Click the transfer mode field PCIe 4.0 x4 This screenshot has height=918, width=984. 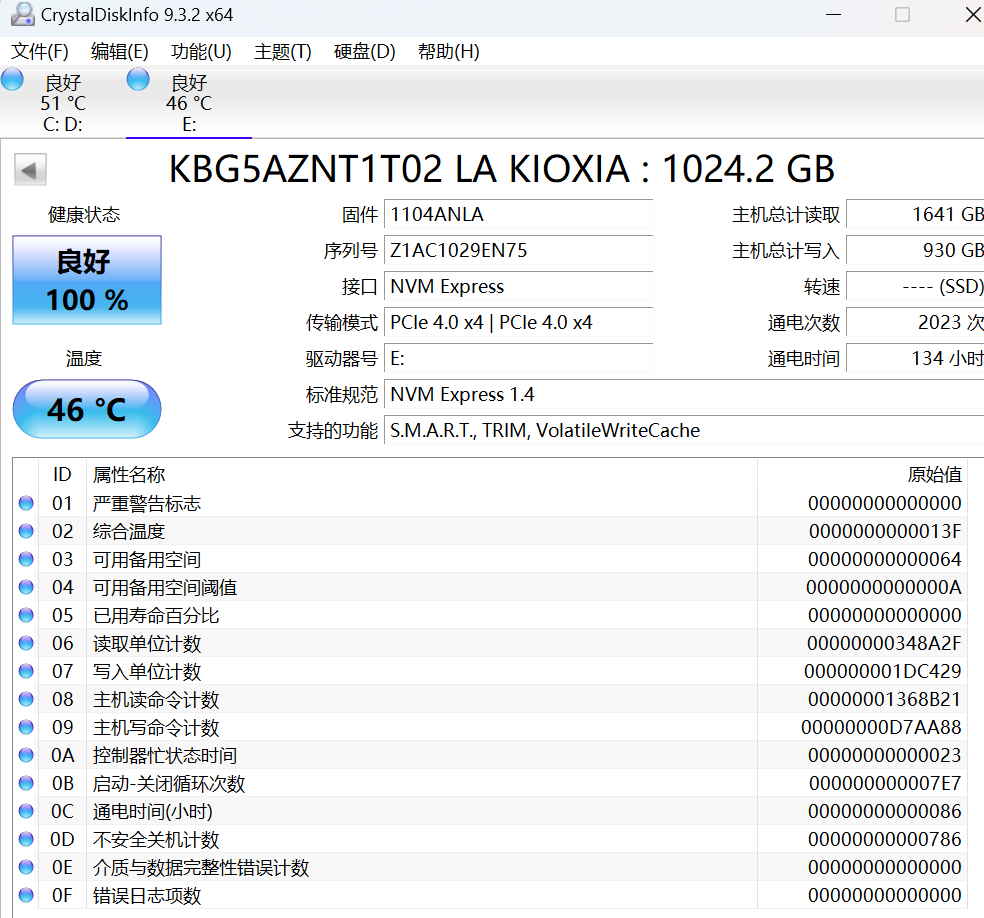tap(518, 323)
